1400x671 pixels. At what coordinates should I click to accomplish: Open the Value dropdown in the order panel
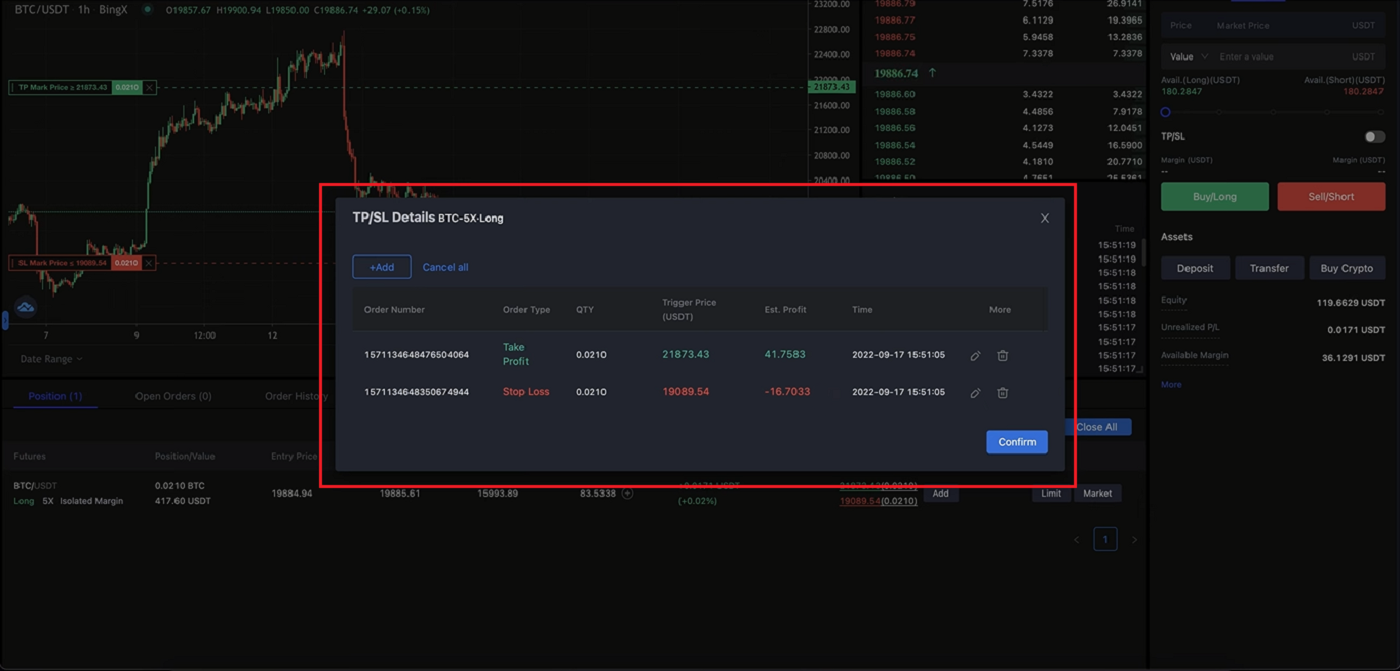tap(1188, 56)
